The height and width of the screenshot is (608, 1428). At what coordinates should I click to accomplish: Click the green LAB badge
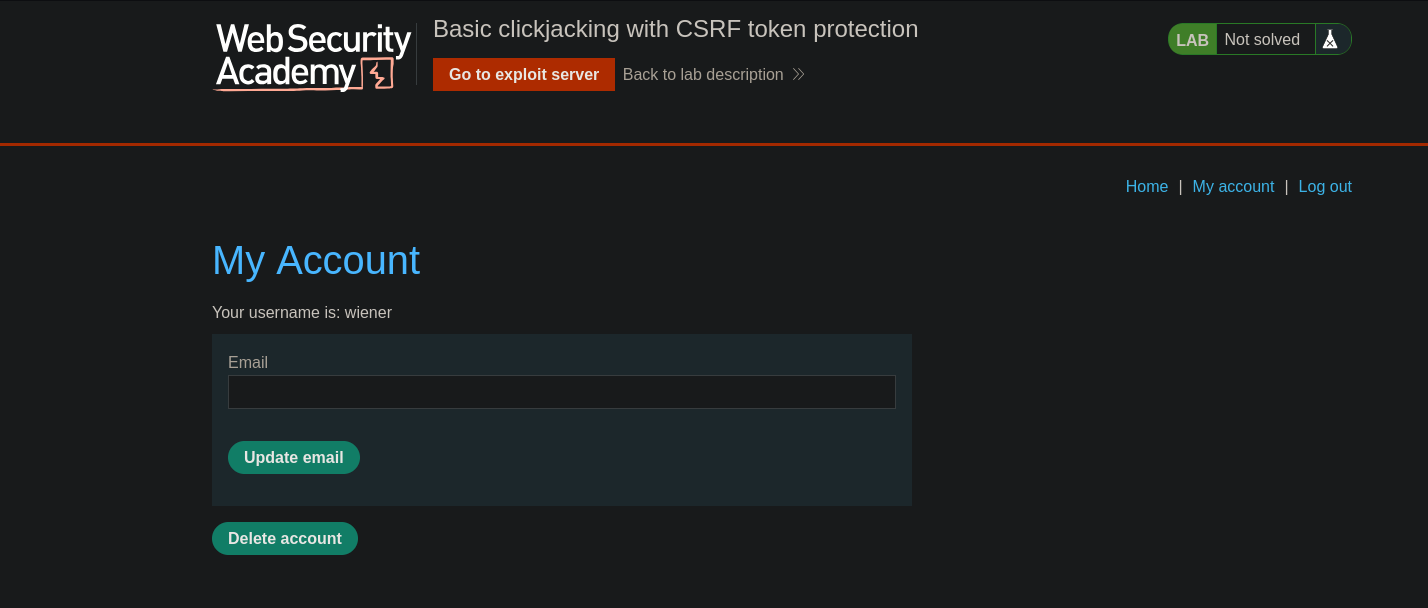pyautogui.click(x=1192, y=40)
